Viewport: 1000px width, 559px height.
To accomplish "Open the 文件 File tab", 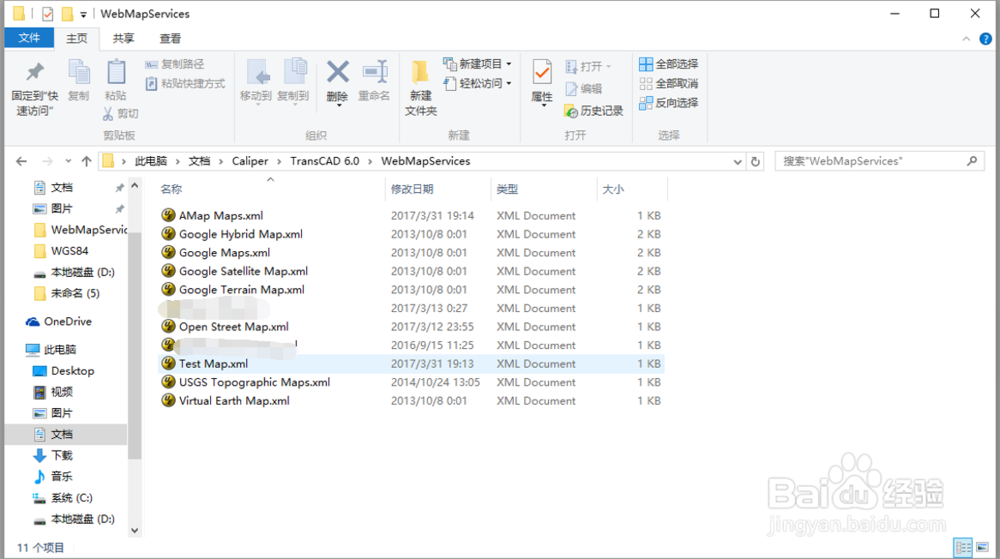I will coord(29,38).
